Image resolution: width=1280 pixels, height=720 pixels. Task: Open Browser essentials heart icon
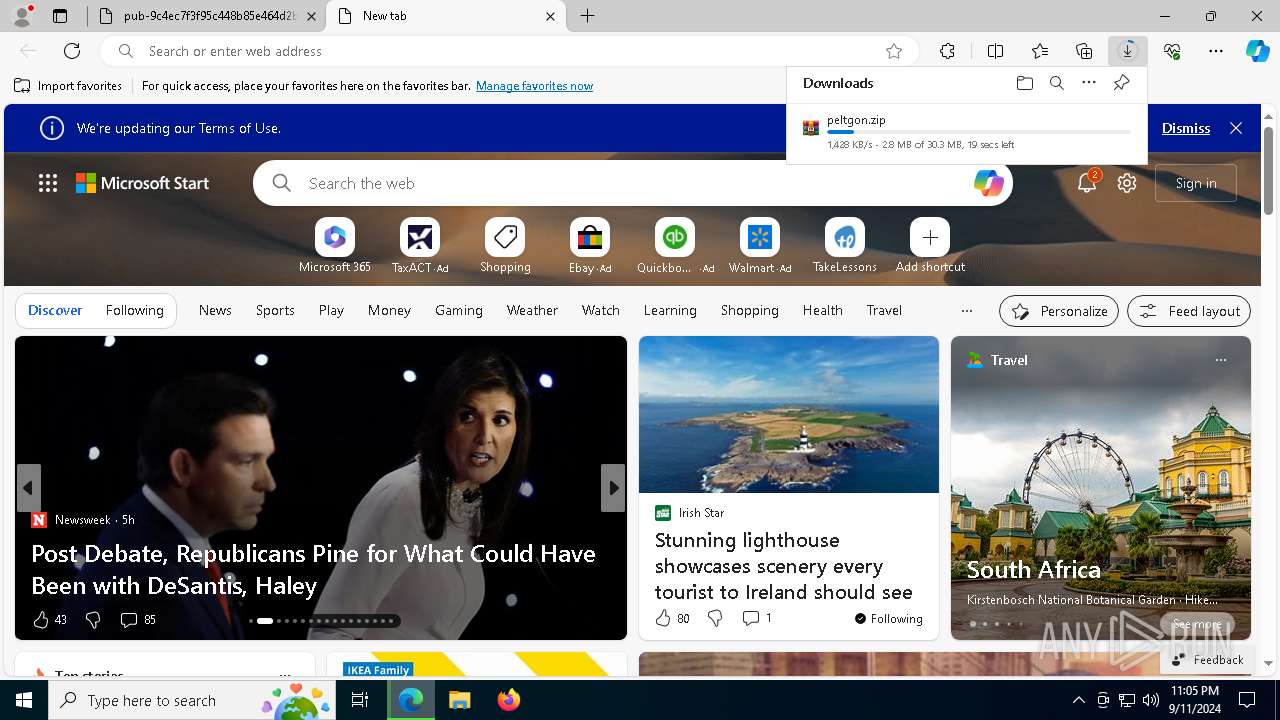point(1172,51)
